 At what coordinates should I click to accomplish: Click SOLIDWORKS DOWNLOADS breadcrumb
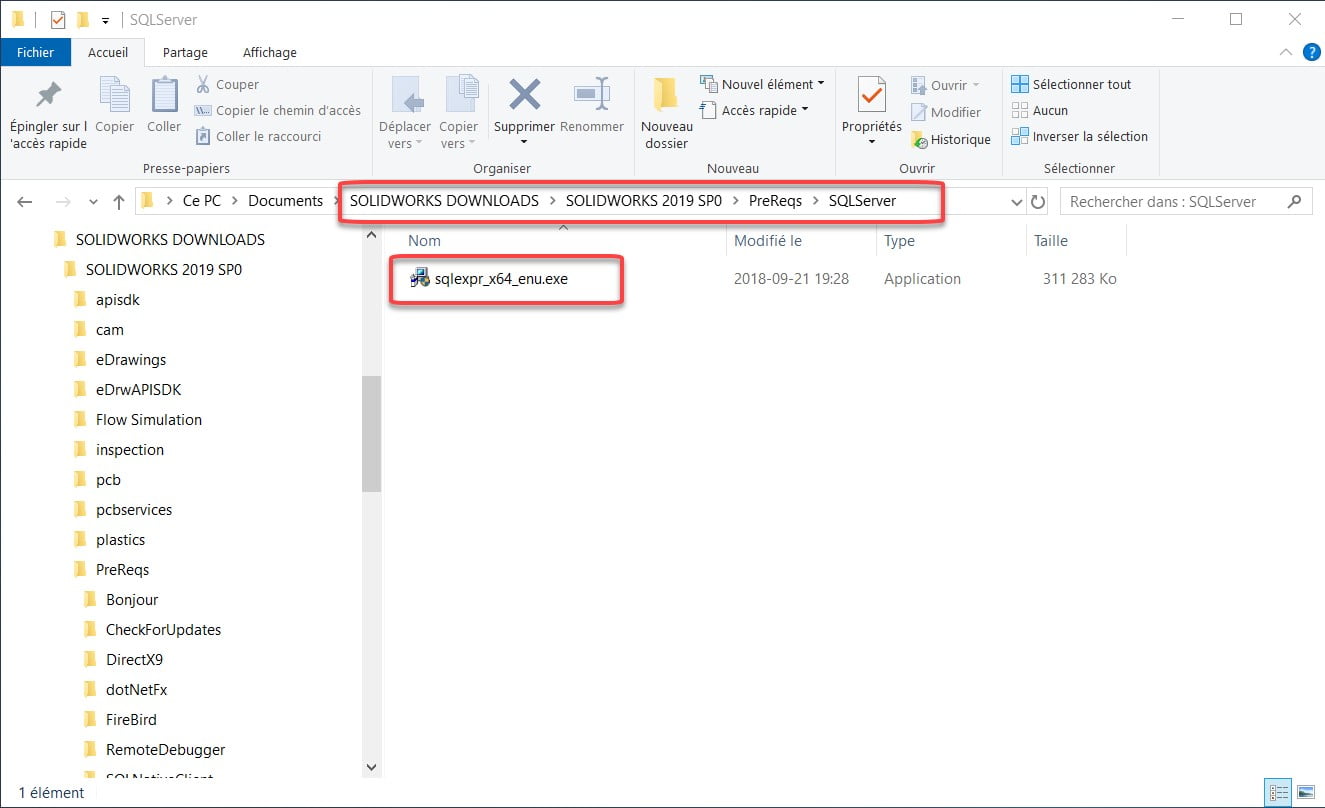444,201
